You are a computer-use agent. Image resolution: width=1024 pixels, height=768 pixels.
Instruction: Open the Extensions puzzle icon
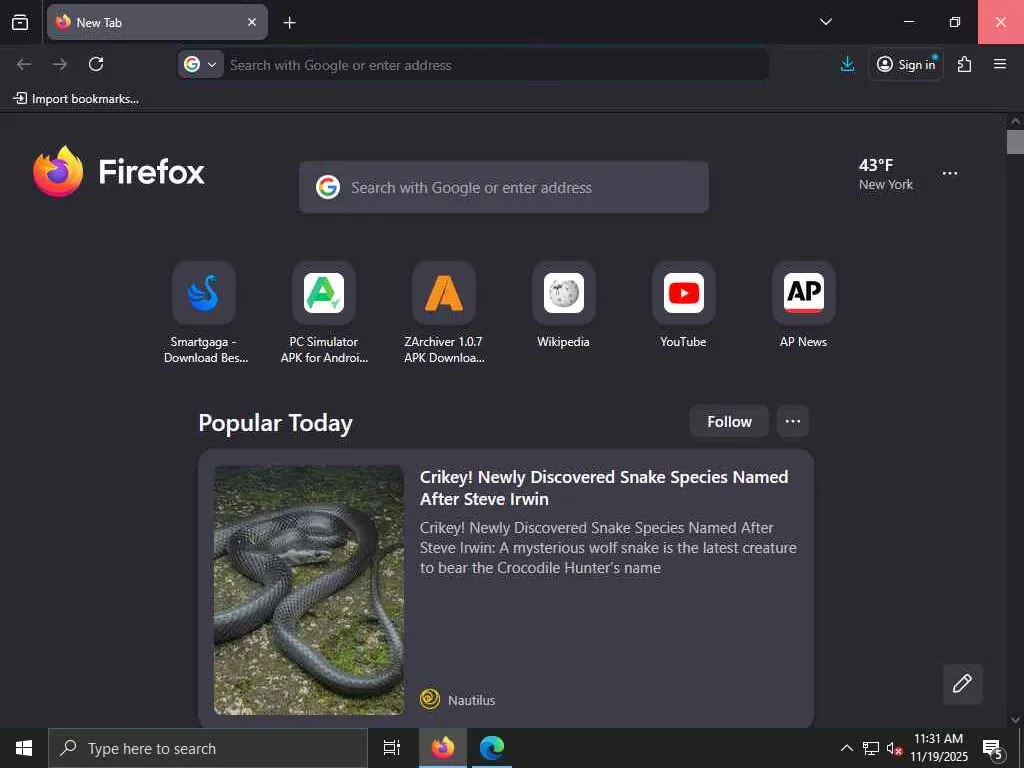(965, 64)
